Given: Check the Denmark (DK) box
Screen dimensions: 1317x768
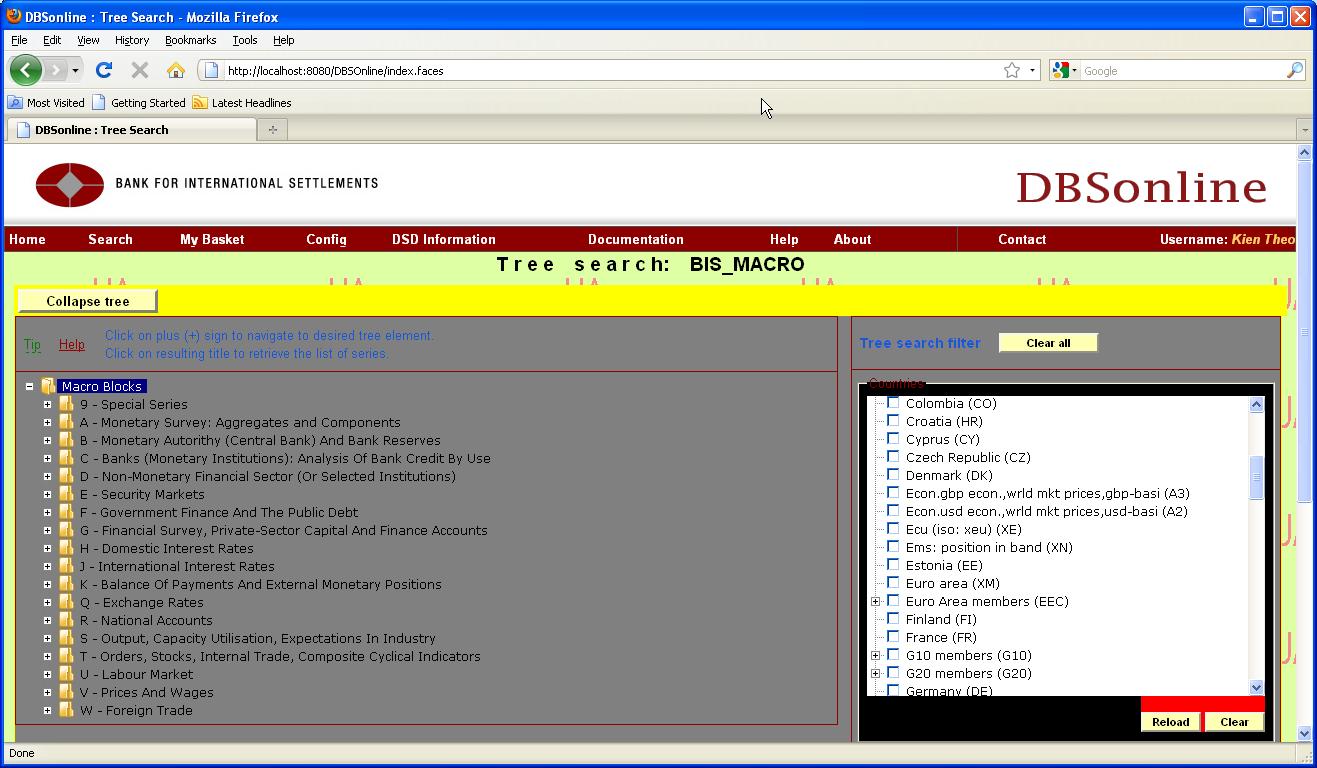Looking at the screenshot, I should (893, 475).
